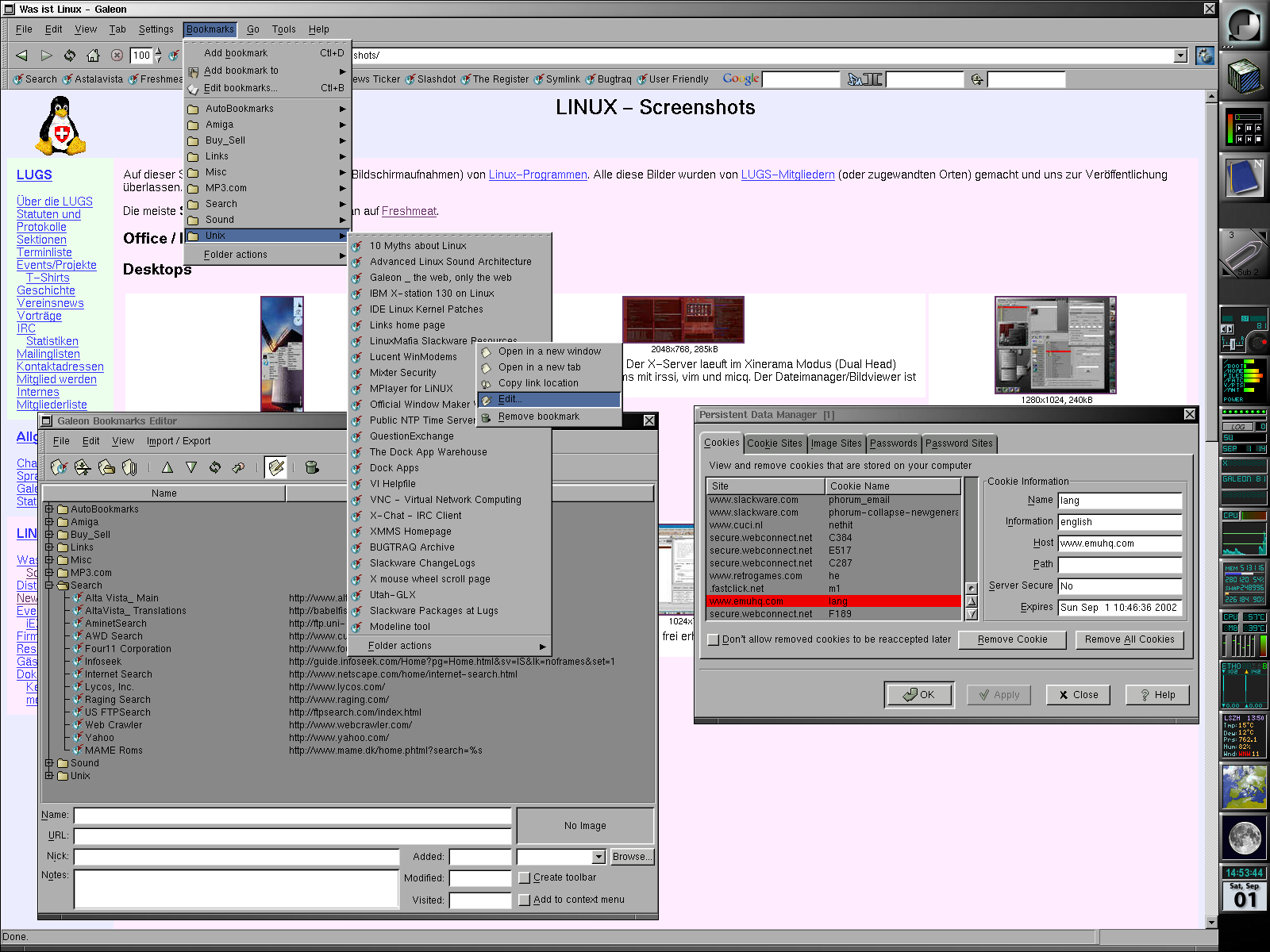Click the trash icon in Bookmarks Editor toolbar
Screen dimensions: 1270x952
[x=312, y=467]
